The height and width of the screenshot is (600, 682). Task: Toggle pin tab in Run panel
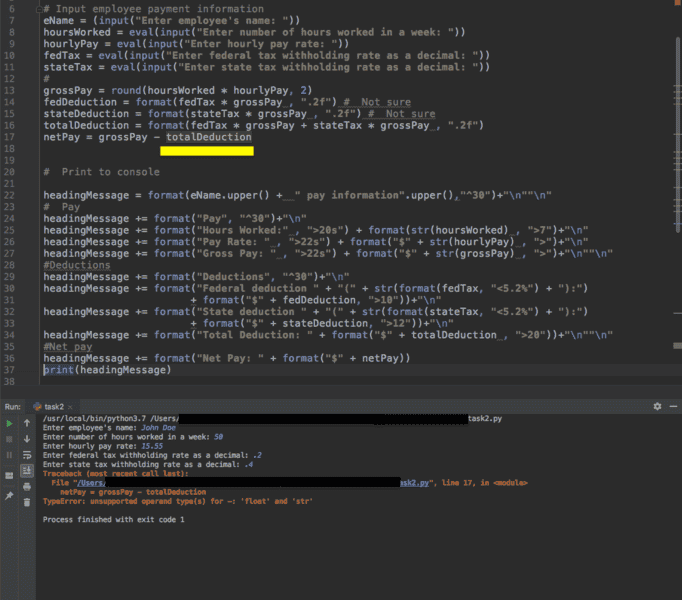click(9, 494)
